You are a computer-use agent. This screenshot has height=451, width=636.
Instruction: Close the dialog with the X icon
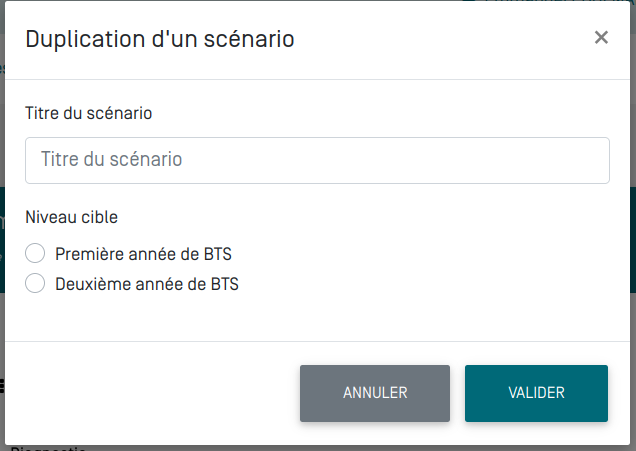point(601,38)
